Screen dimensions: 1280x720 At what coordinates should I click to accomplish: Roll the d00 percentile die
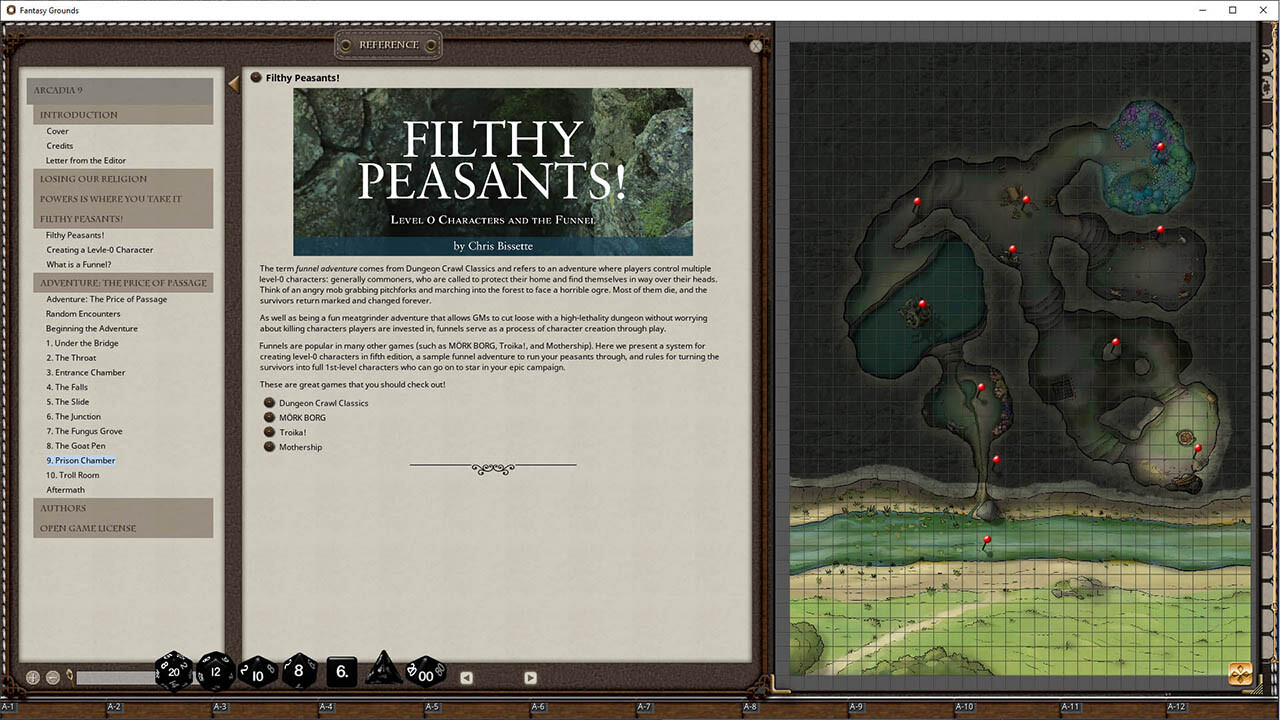point(425,673)
